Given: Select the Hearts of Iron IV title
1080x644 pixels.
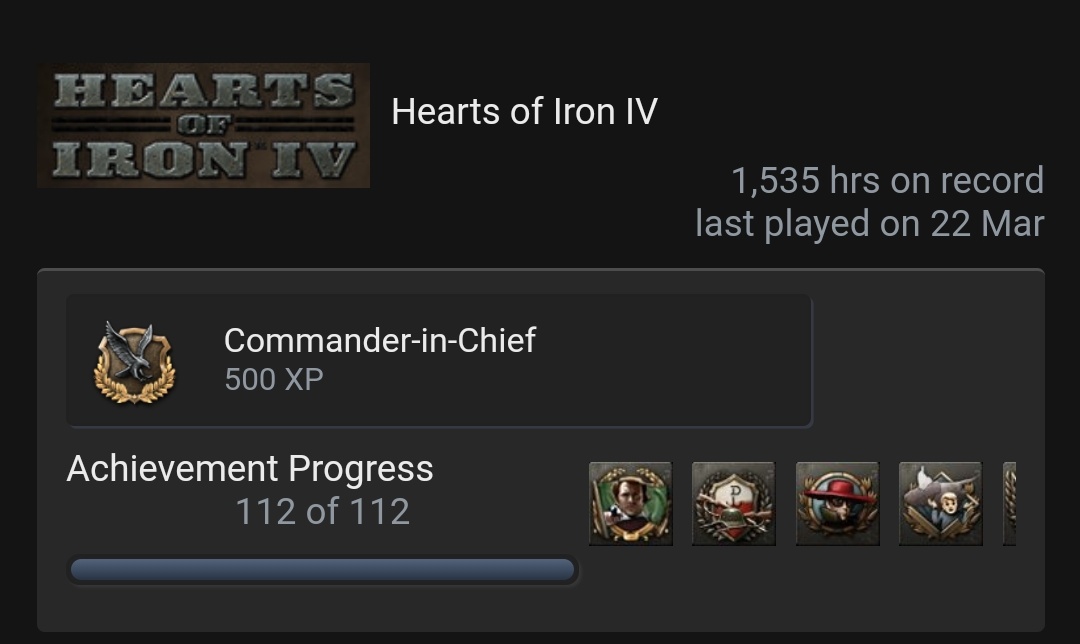Looking at the screenshot, I should click(524, 111).
